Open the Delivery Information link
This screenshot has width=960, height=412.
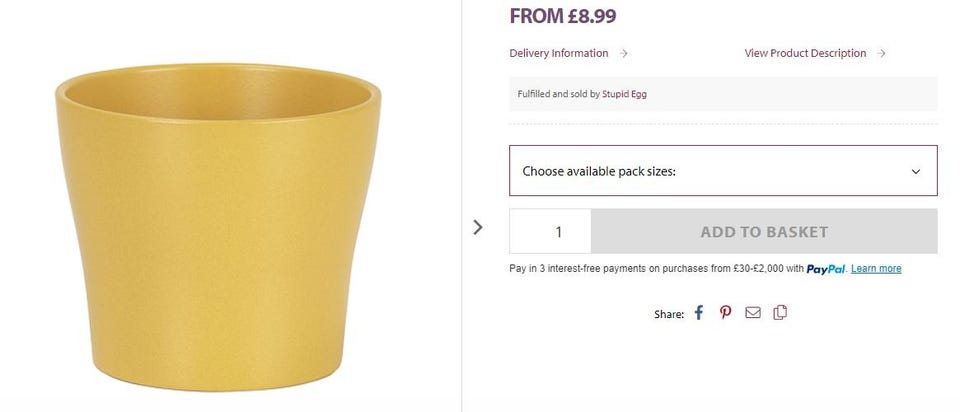pos(559,54)
